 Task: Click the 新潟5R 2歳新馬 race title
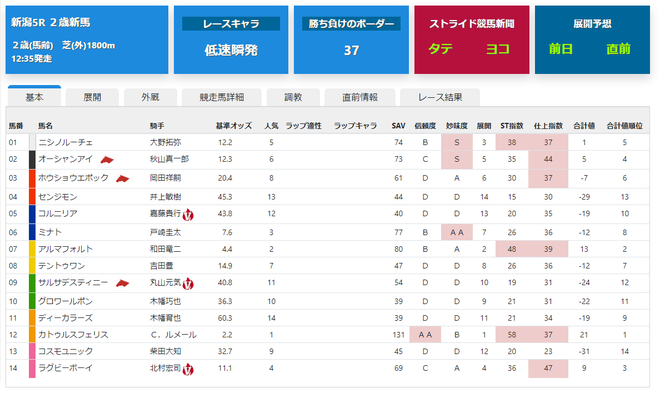pos(51,22)
